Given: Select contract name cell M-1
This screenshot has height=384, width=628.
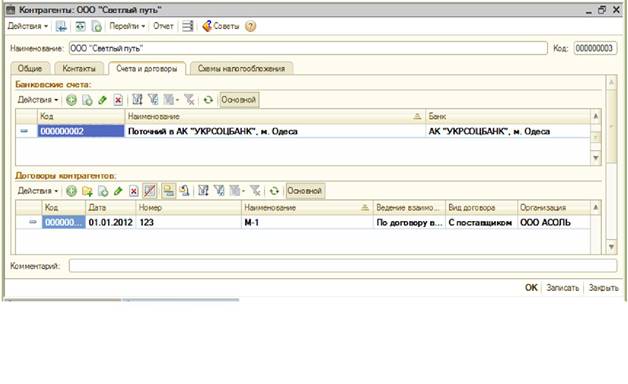Looking at the screenshot, I should (307, 223).
